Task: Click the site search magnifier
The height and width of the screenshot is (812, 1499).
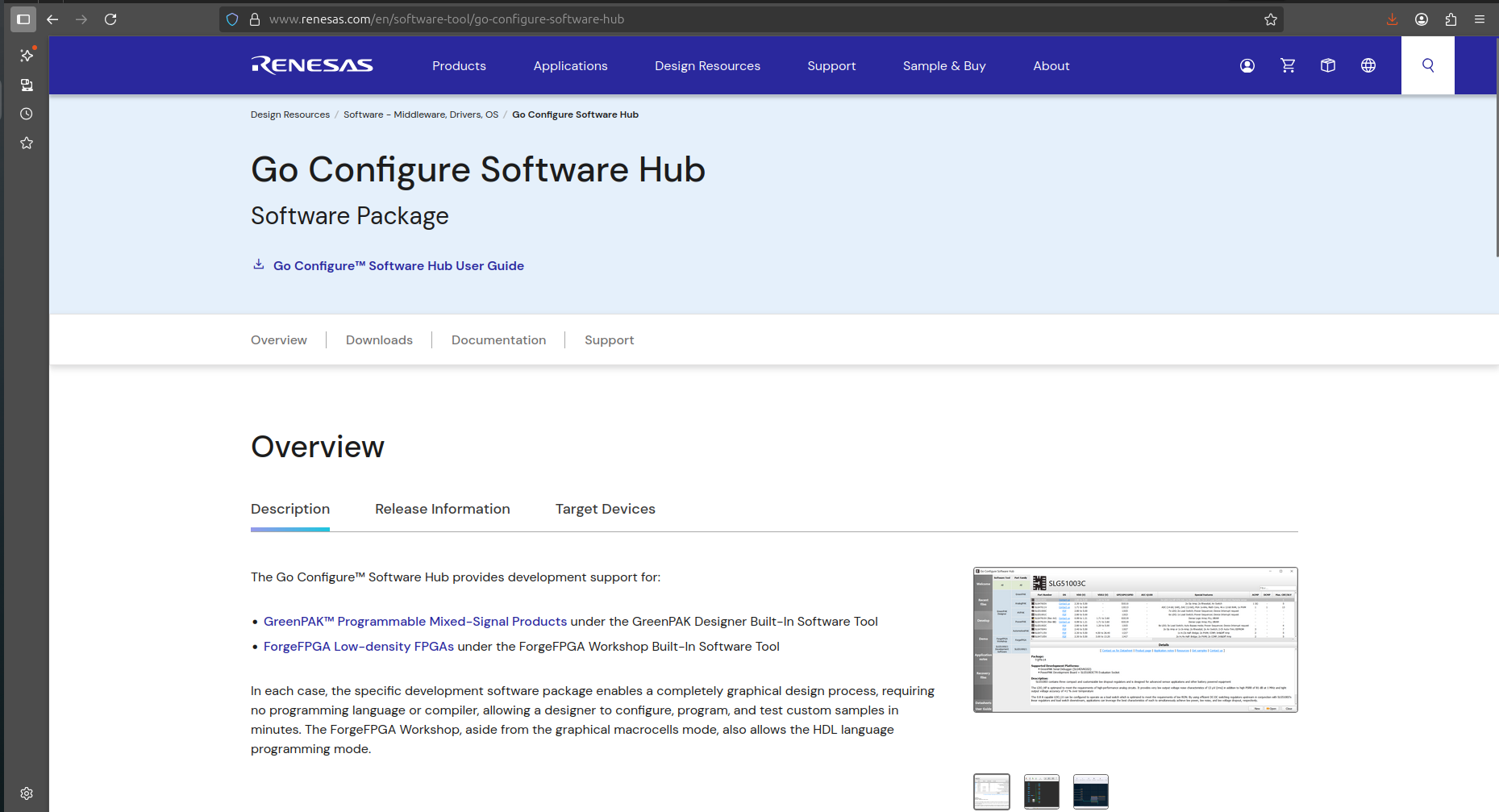Action: (1428, 65)
